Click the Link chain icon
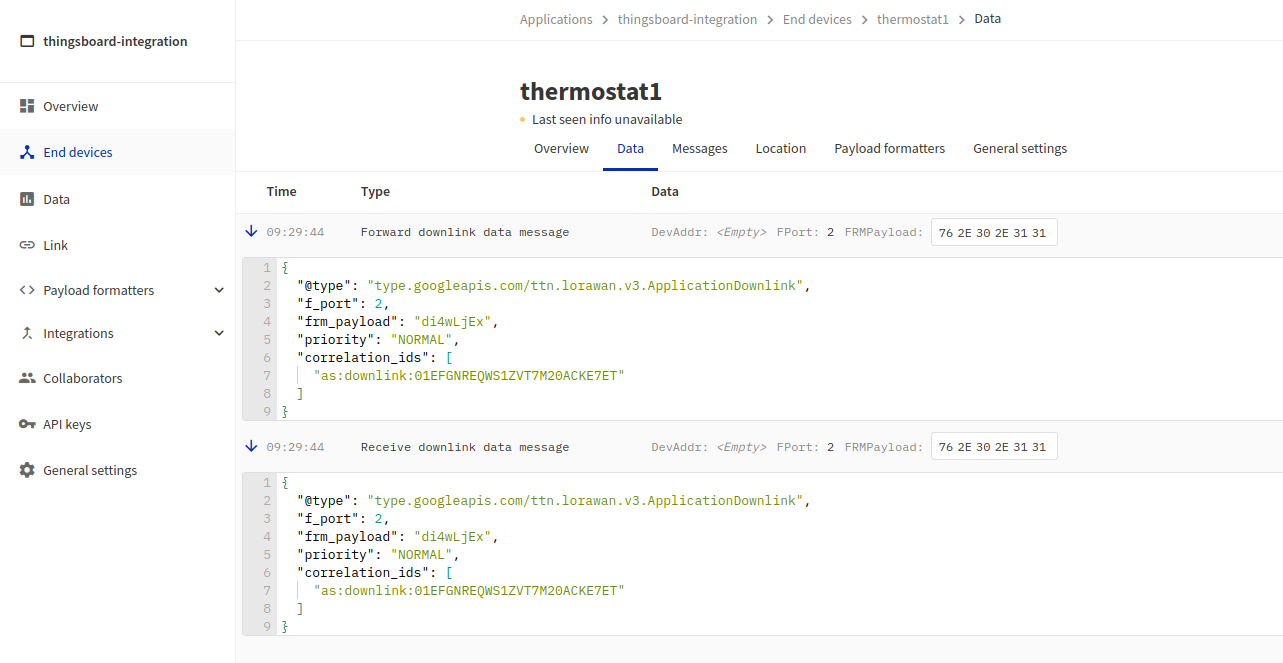 [27, 245]
